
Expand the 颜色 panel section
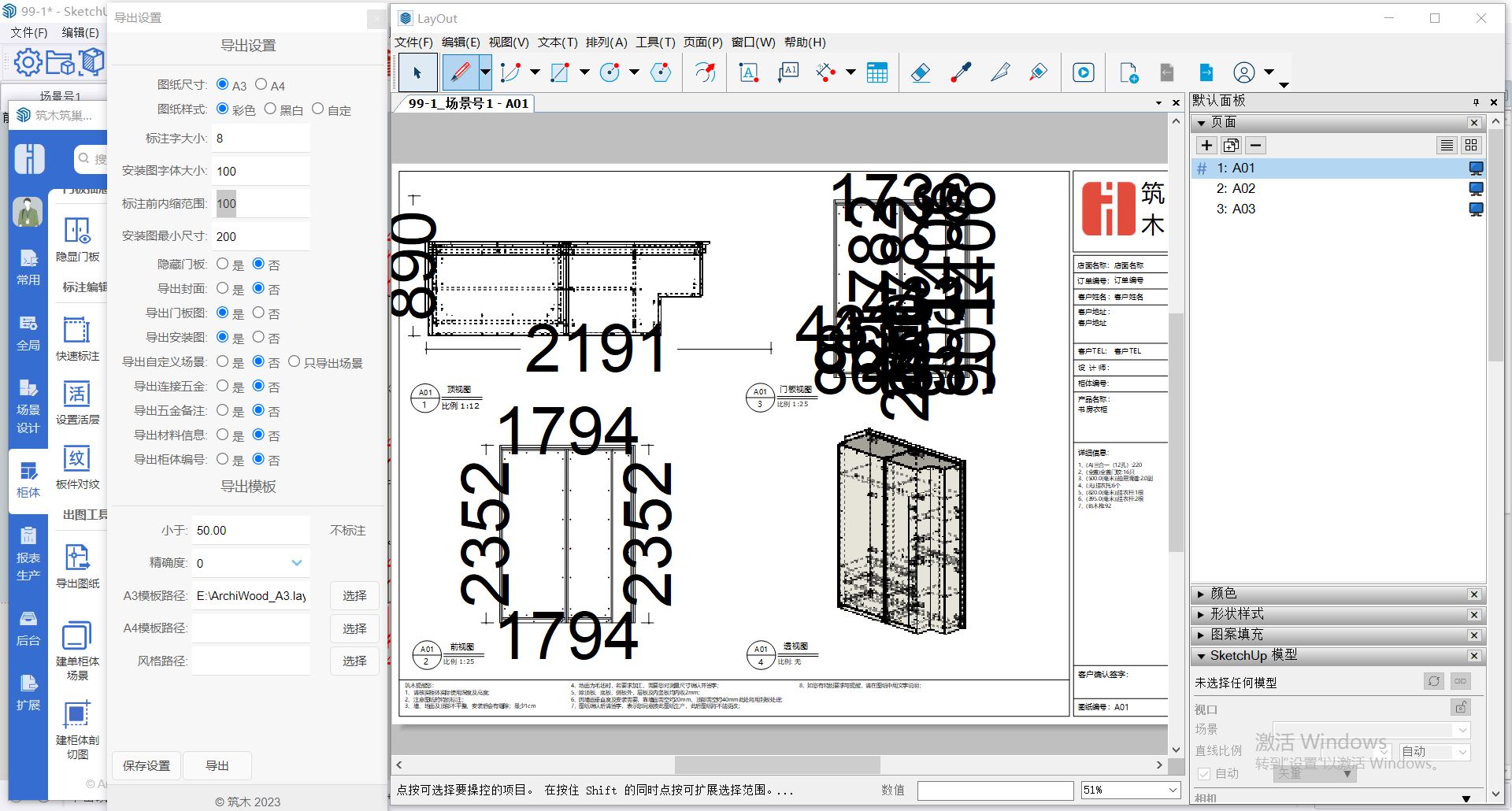coord(1201,594)
